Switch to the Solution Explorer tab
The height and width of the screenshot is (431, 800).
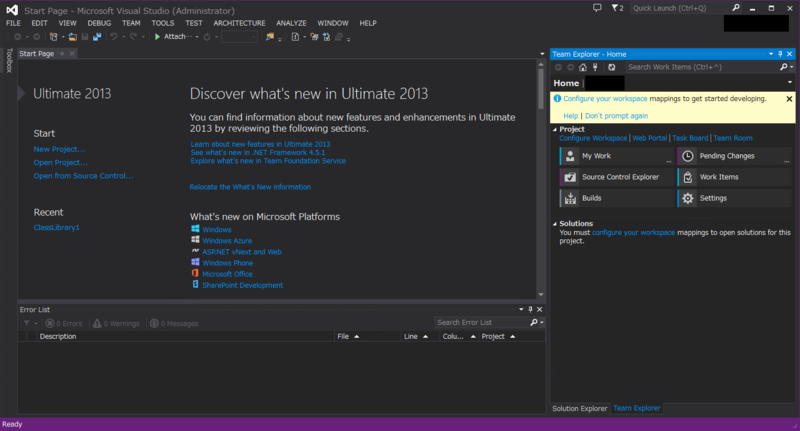580,409
